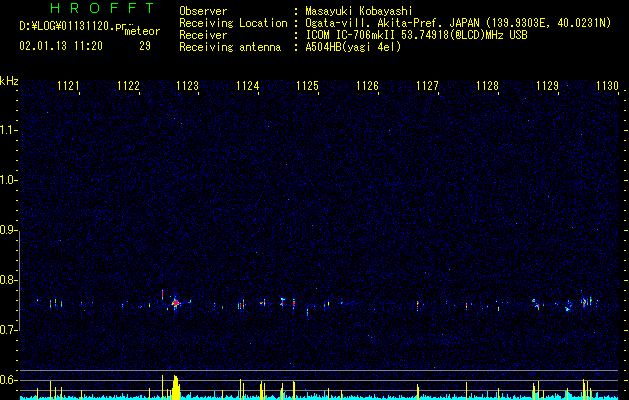629x400 pixels.
Task: Click the 1121 time axis marker
Action: (x=68, y=86)
